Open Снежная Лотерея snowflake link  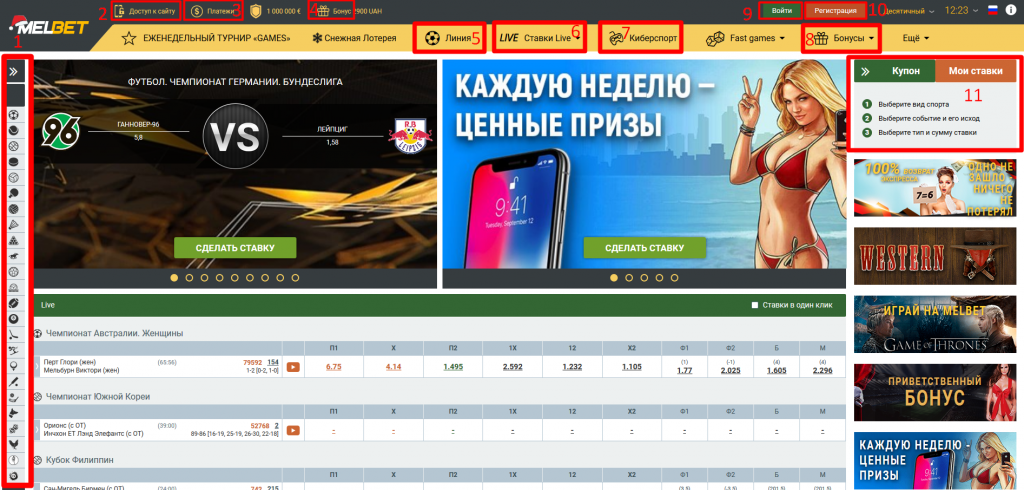point(355,38)
